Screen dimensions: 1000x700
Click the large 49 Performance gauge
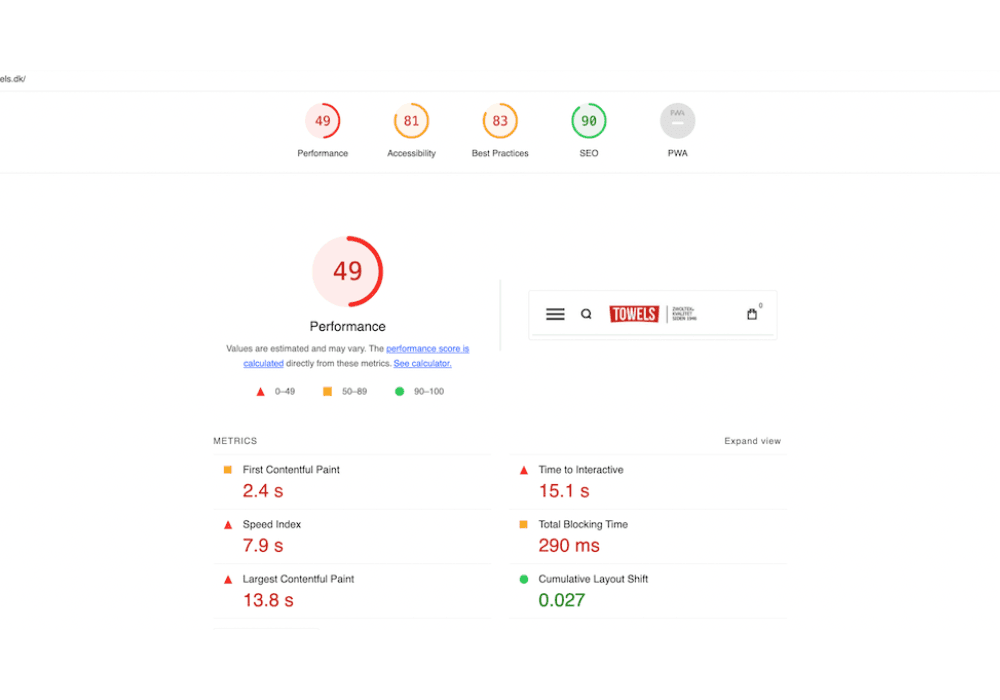[x=347, y=270]
